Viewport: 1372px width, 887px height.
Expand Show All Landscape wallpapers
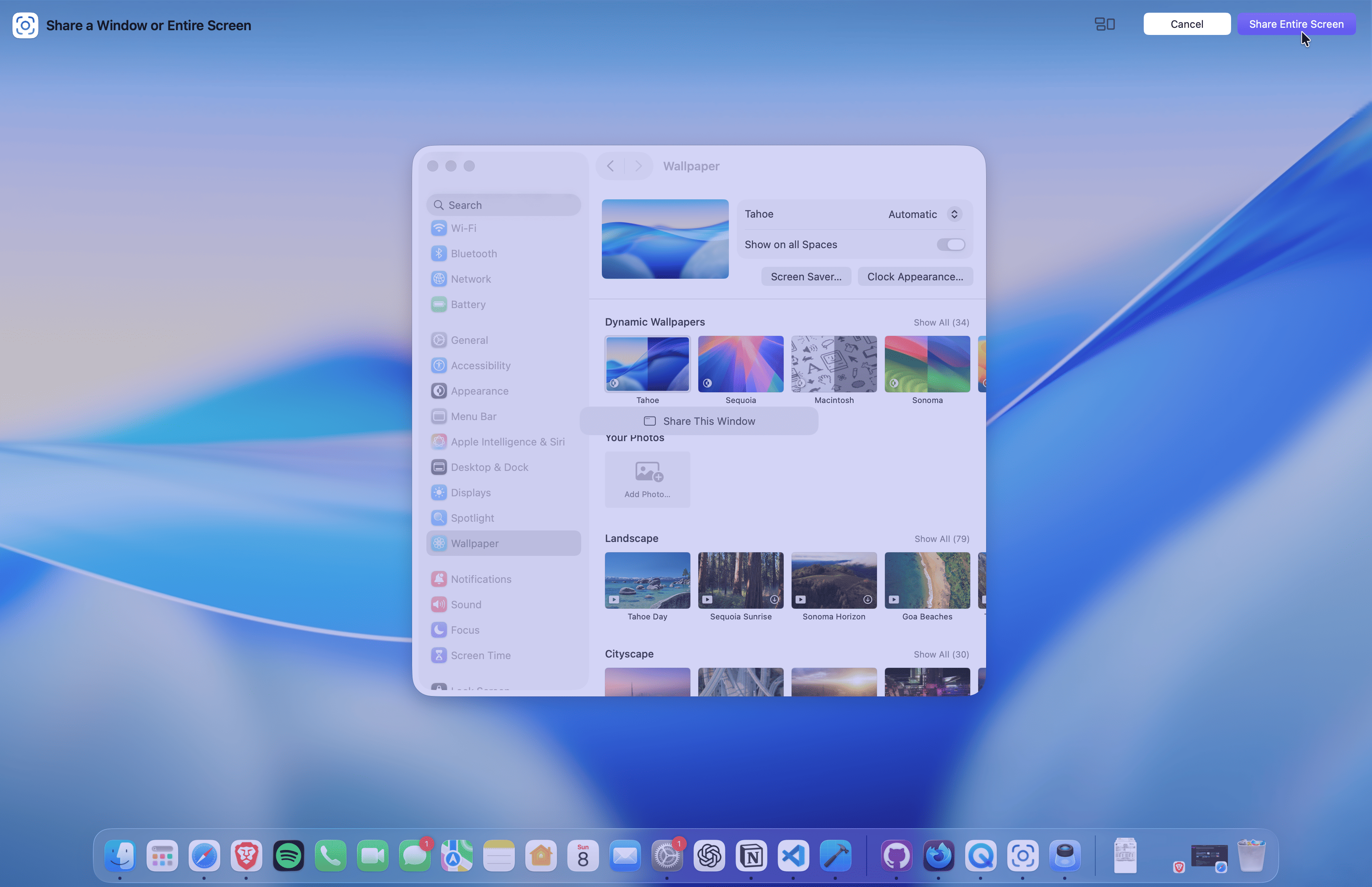click(x=941, y=538)
